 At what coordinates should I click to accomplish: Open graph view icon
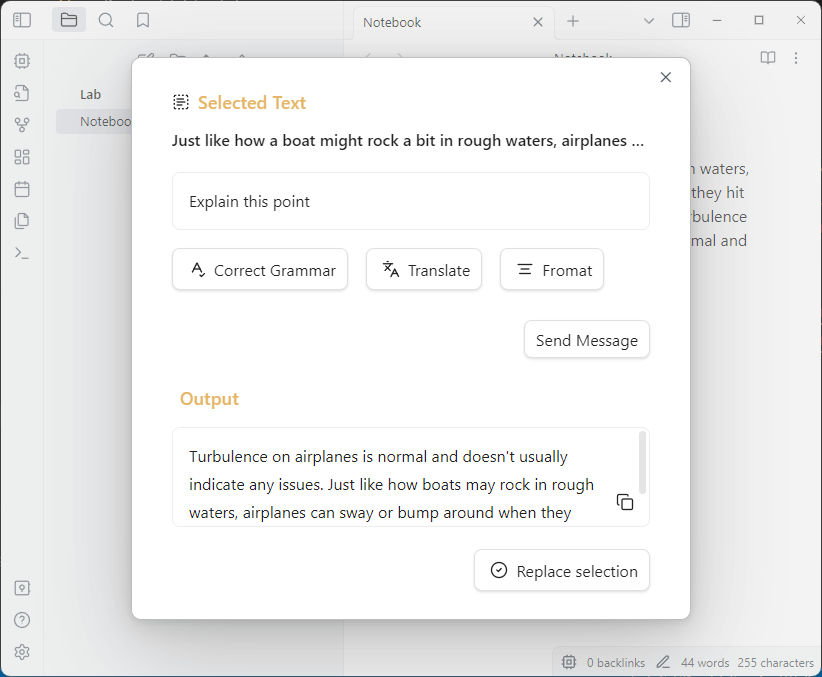(x=22, y=125)
